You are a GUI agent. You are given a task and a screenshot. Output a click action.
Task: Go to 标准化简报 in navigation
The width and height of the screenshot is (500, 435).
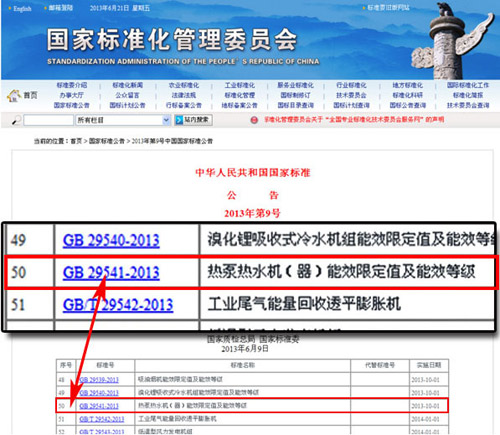(x=468, y=95)
